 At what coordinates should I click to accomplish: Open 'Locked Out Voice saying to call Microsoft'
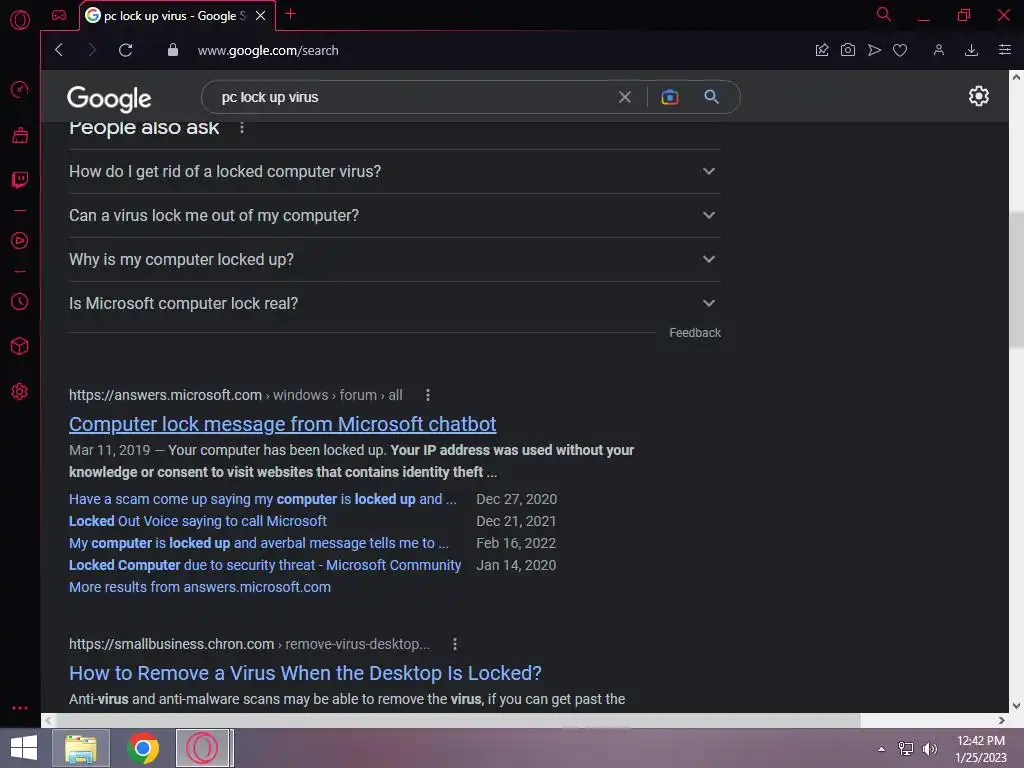coord(198,521)
